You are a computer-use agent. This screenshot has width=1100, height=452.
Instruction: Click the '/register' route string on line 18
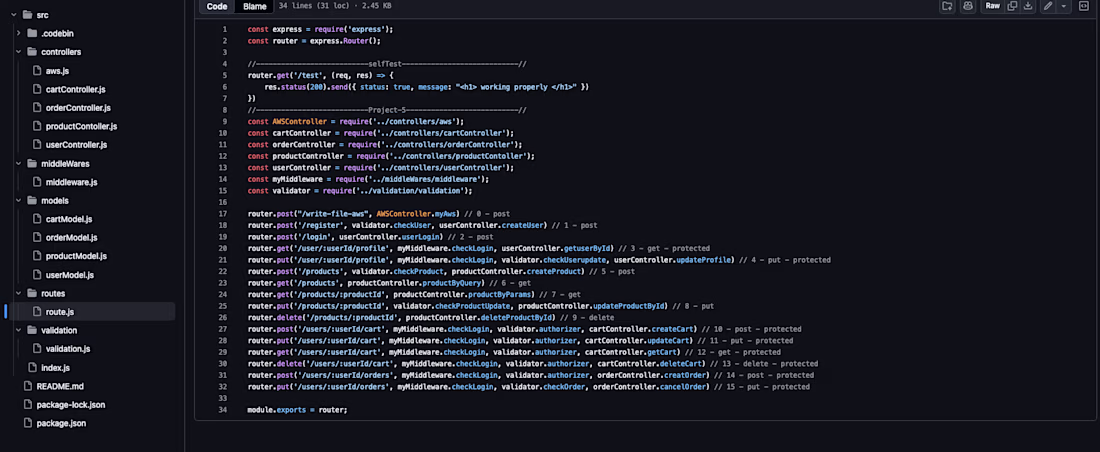[x=316, y=225]
